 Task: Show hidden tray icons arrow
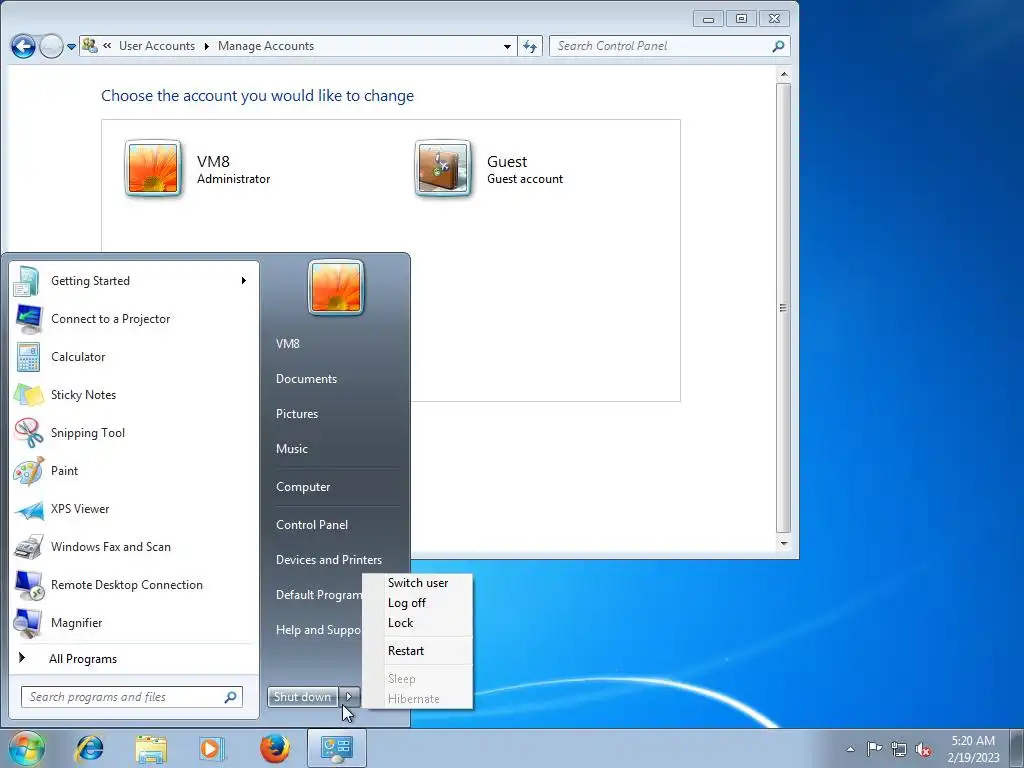pyautogui.click(x=850, y=749)
